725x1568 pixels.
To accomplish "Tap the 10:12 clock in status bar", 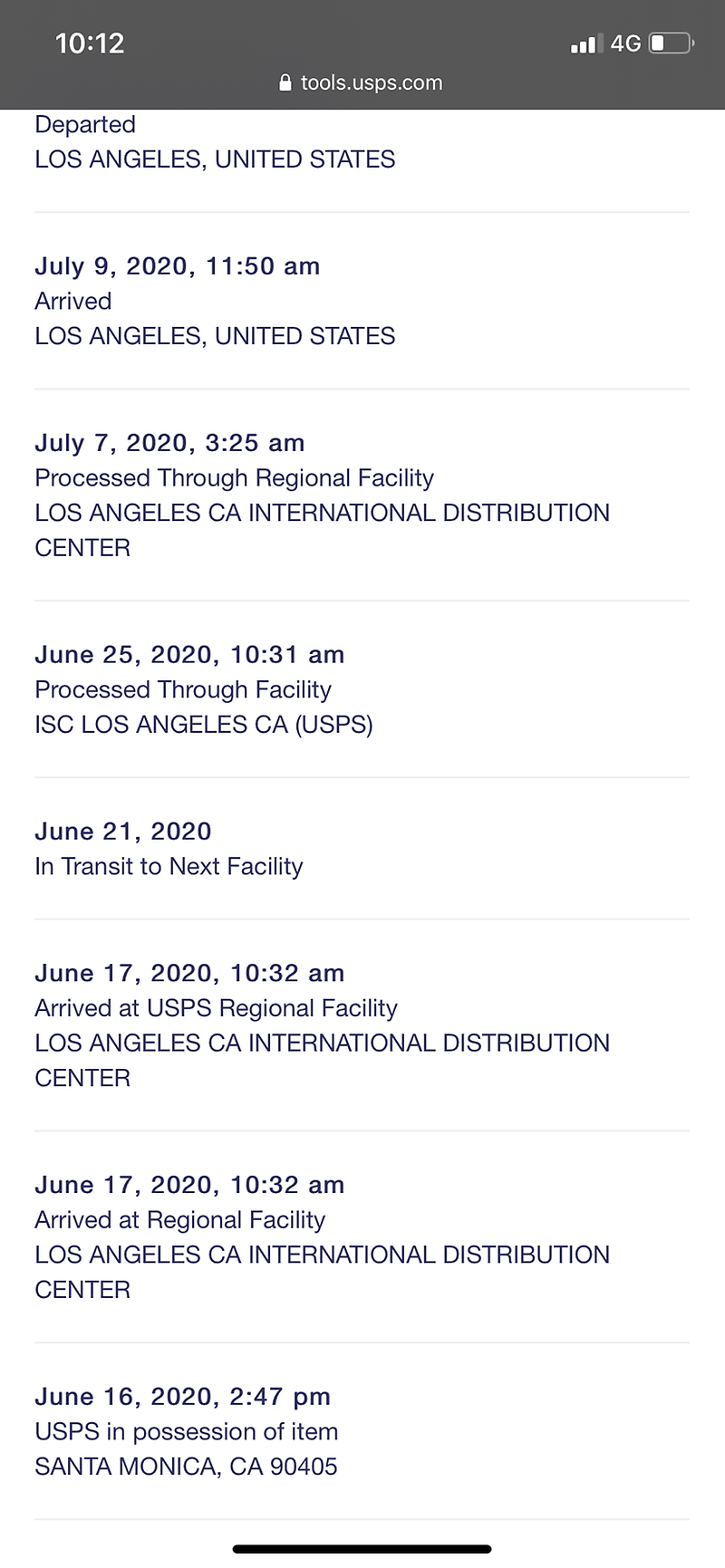I will pyautogui.click(x=89, y=43).
